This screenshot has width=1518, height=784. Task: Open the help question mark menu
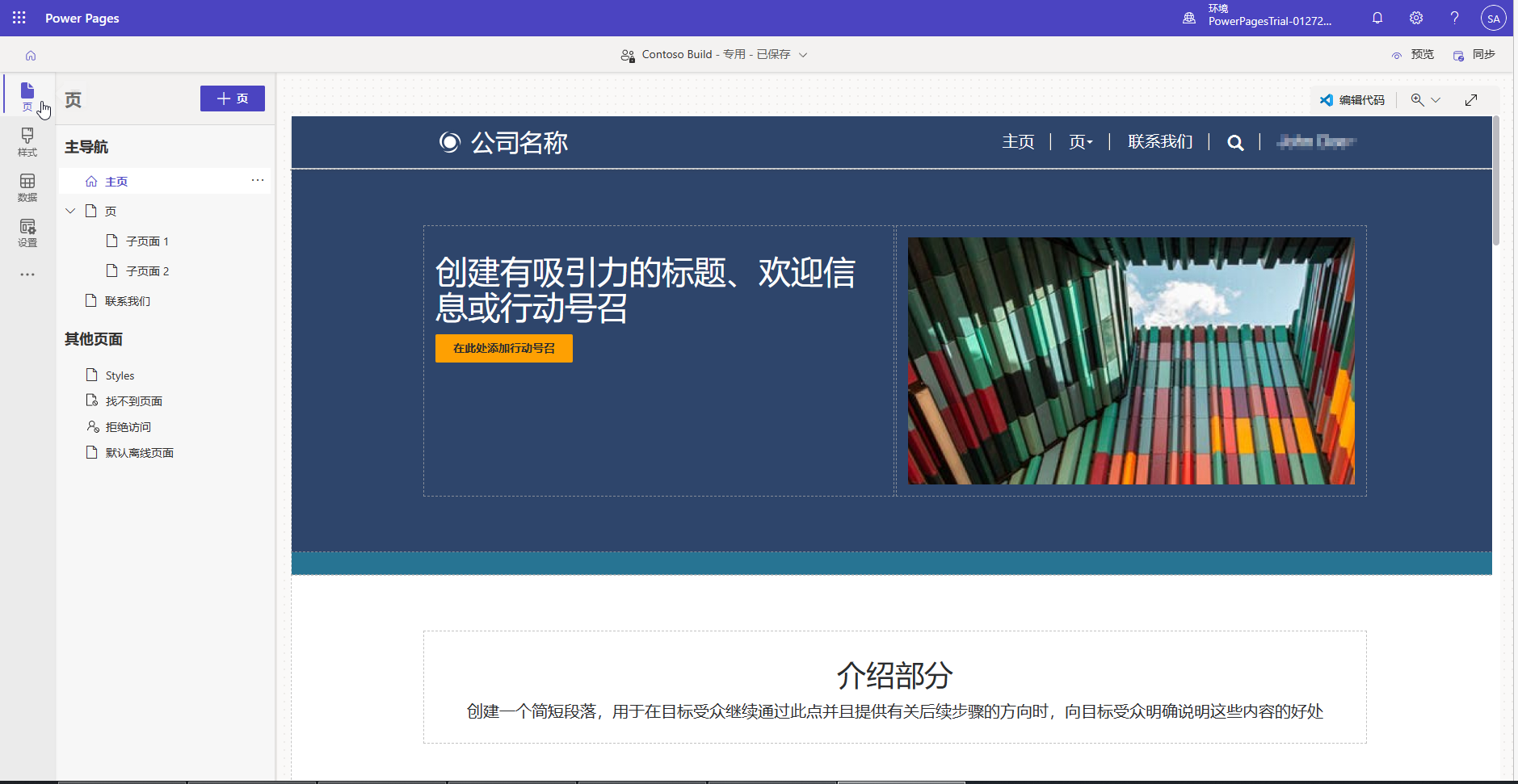1453,18
